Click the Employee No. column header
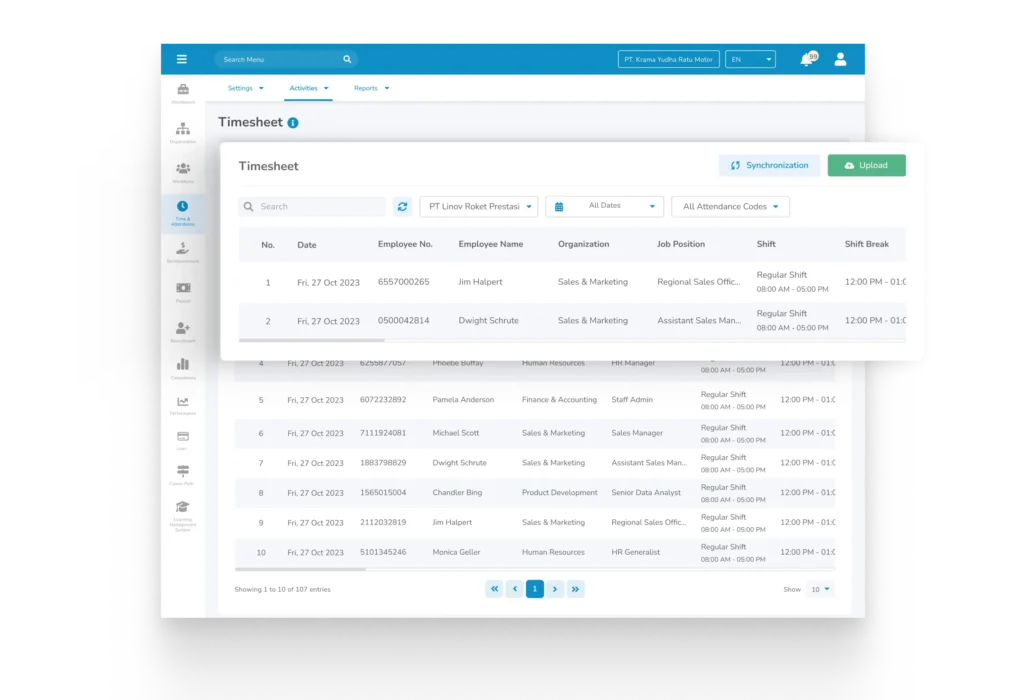The image size is (1024, 700). pyautogui.click(x=405, y=244)
